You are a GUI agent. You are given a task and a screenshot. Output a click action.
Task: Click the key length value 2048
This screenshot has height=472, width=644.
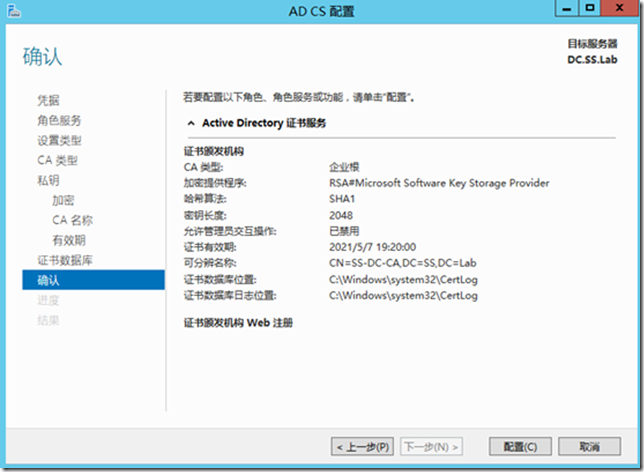click(x=341, y=215)
